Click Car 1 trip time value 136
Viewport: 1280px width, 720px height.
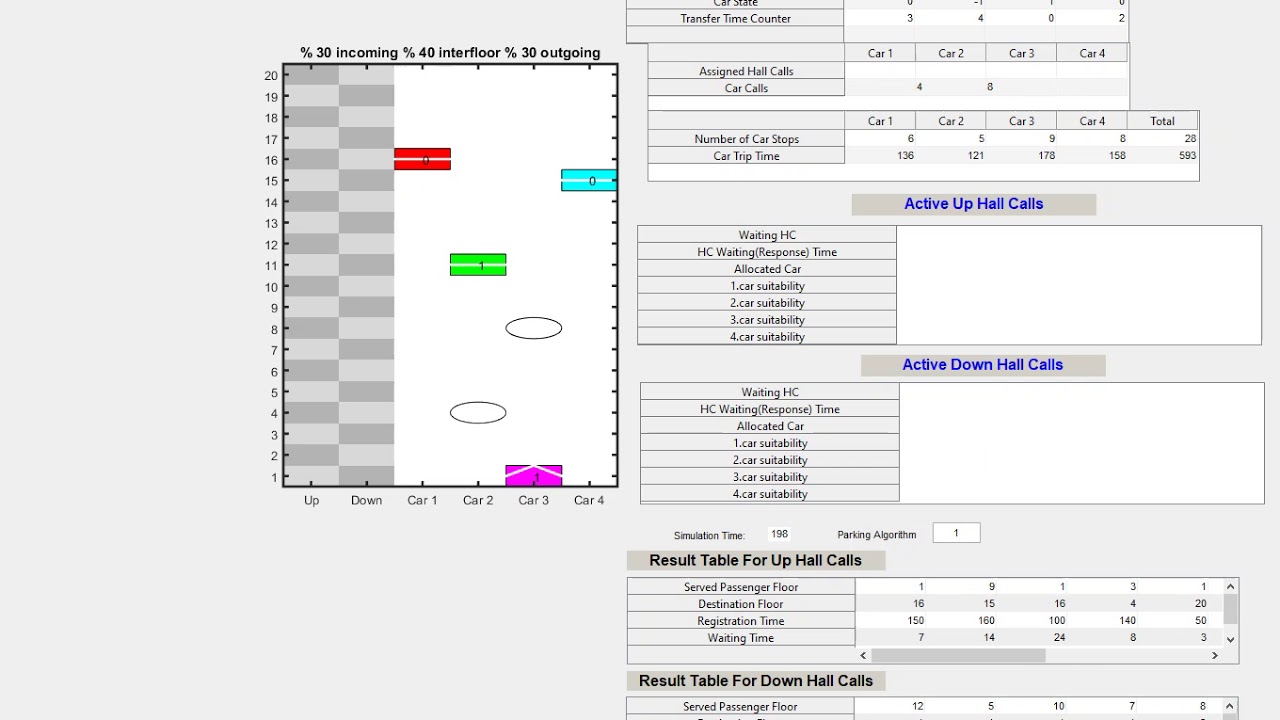[x=904, y=155]
